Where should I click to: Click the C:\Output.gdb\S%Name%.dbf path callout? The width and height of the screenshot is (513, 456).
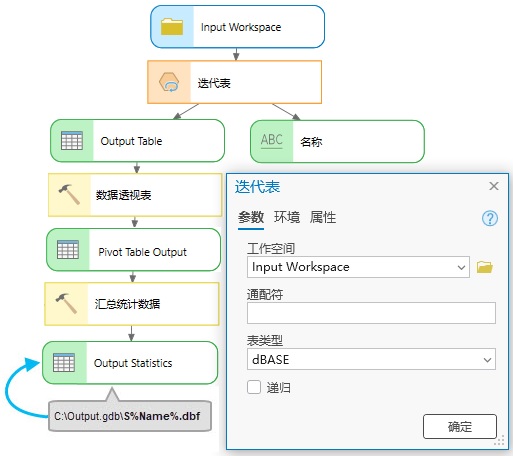tap(130, 416)
